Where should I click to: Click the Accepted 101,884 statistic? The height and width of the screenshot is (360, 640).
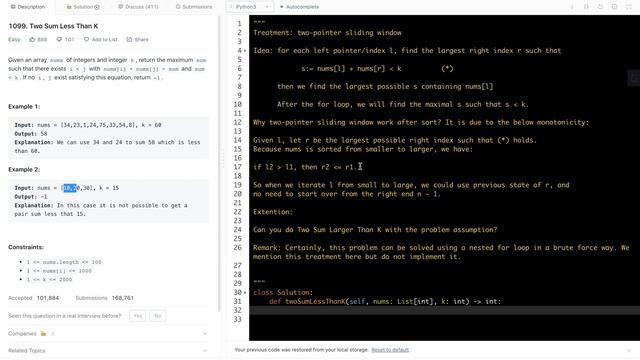point(33,298)
